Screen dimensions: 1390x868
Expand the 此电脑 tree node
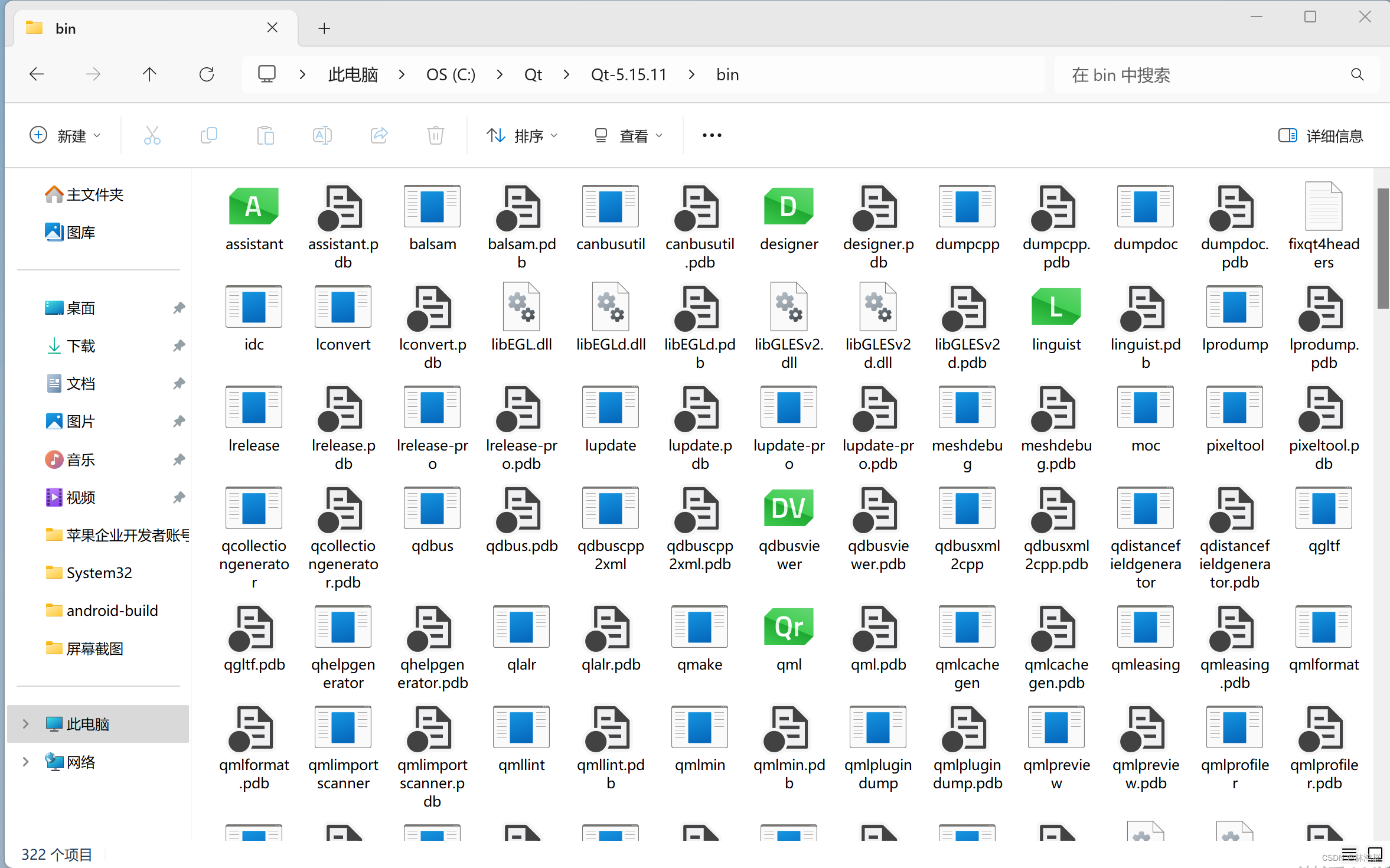pos(25,724)
